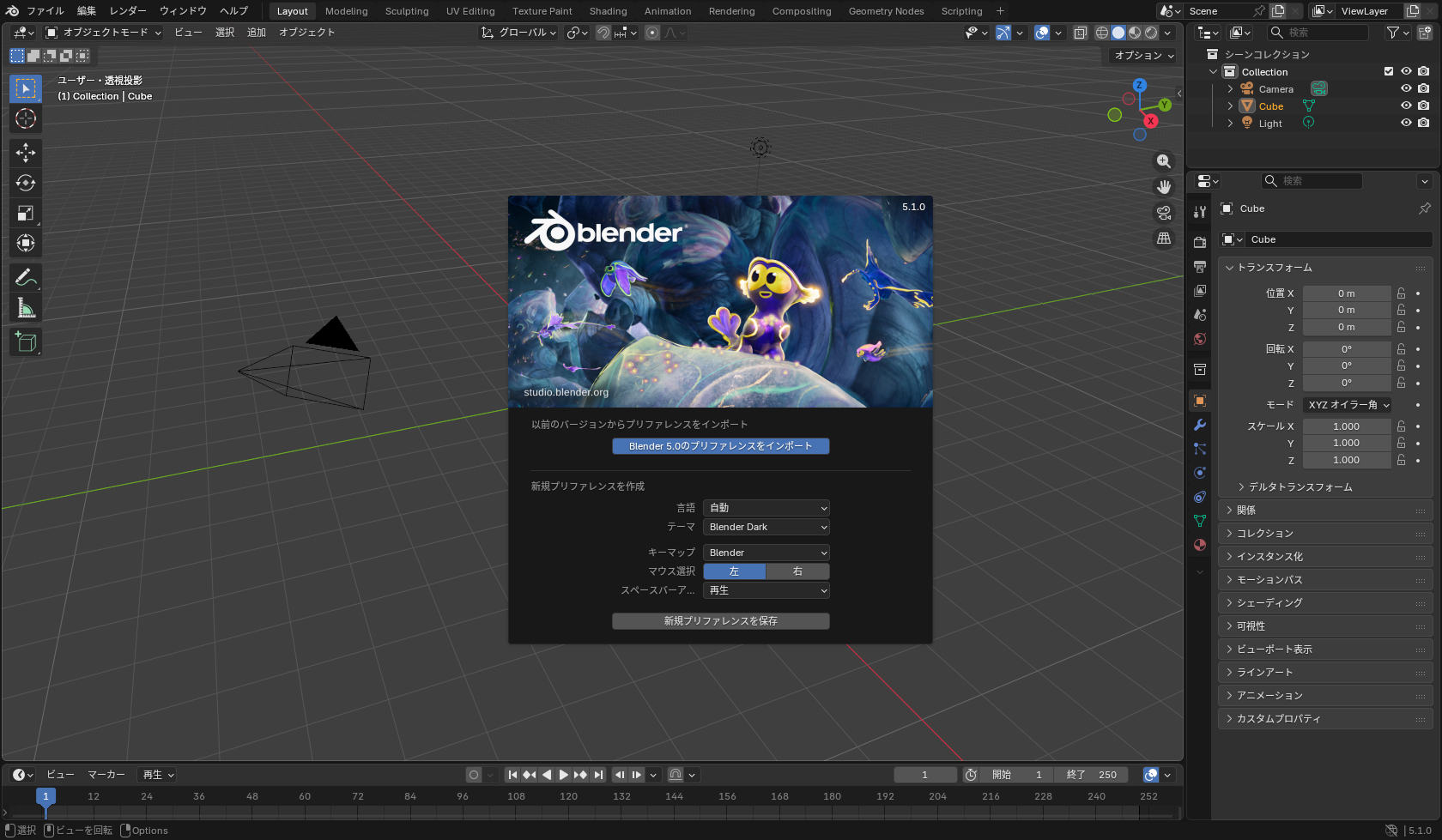
Task: Select the Annotate tool
Action: click(x=26, y=277)
